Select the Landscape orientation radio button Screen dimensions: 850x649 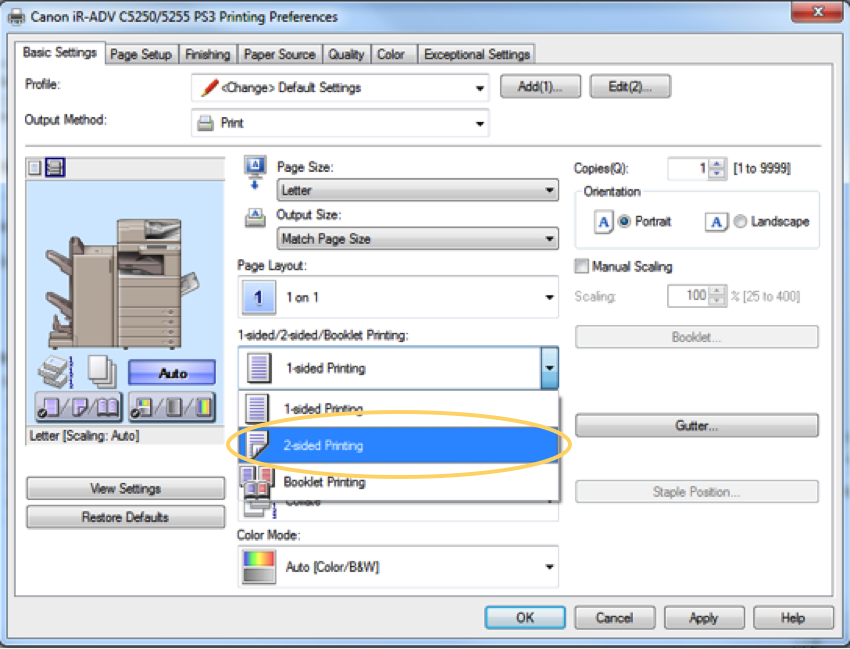(x=740, y=222)
